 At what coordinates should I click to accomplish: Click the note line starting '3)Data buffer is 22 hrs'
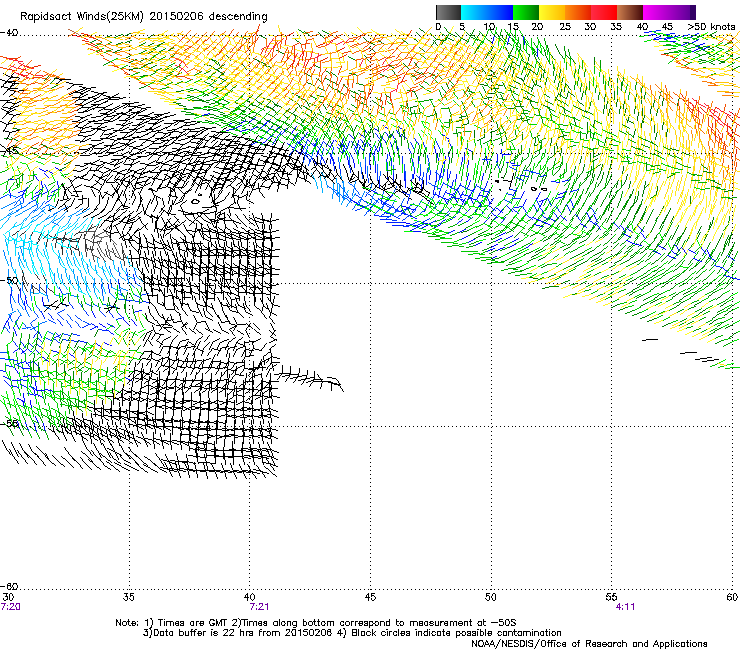[352, 633]
